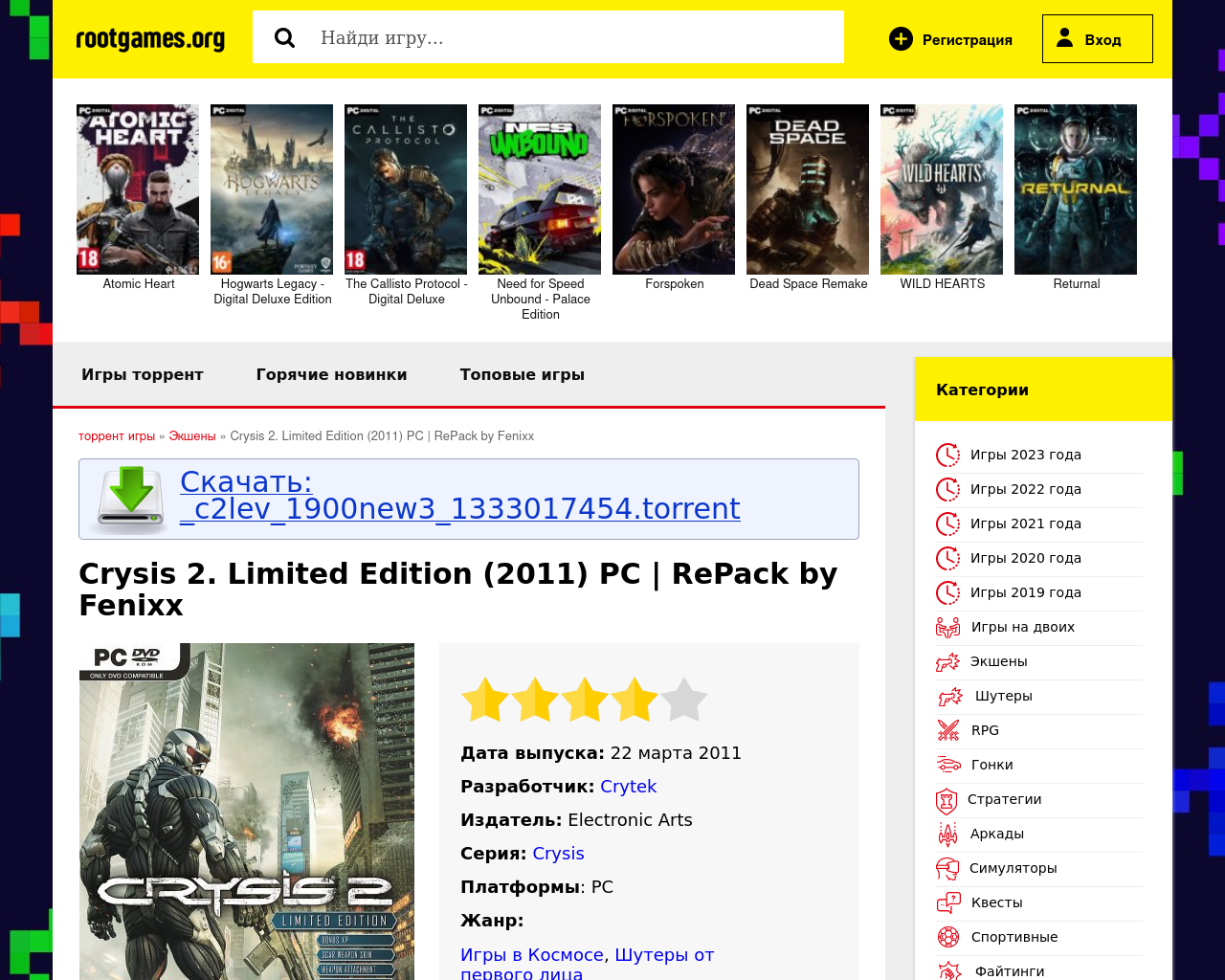Click the clock icon beside Игры 2022 года
1225x980 pixels.
pyautogui.click(x=947, y=489)
